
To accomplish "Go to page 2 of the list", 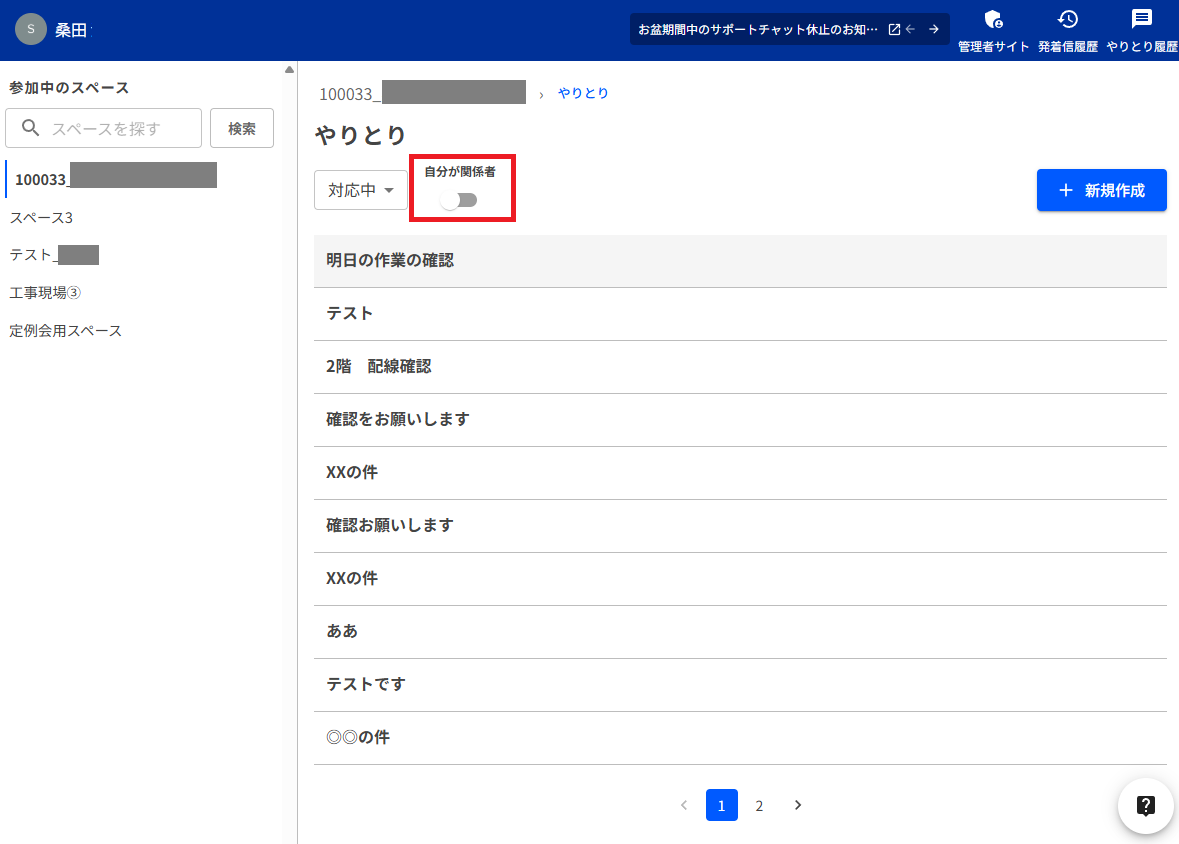I will coord(759,805).
